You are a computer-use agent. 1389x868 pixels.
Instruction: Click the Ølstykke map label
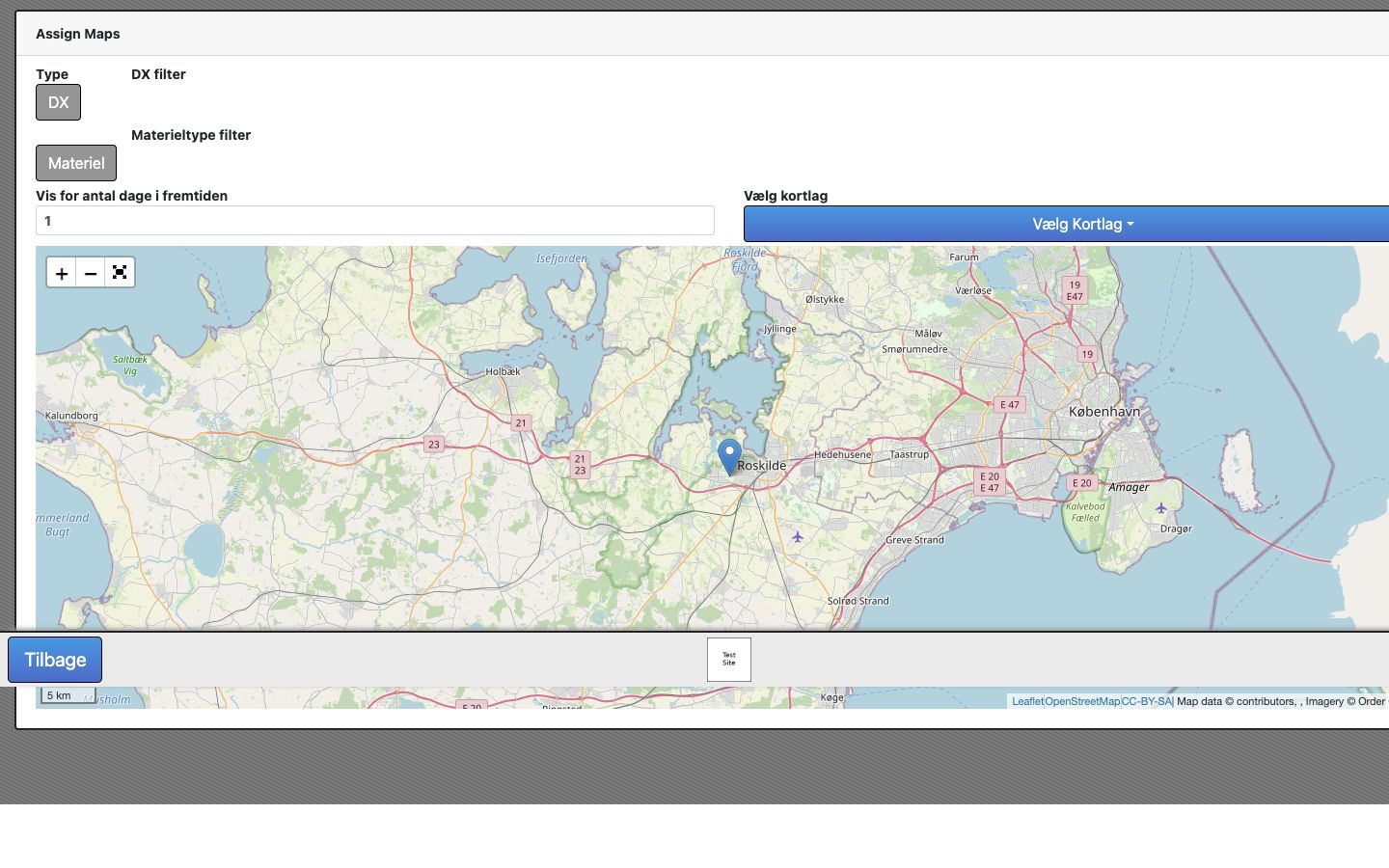coord(825,299)
